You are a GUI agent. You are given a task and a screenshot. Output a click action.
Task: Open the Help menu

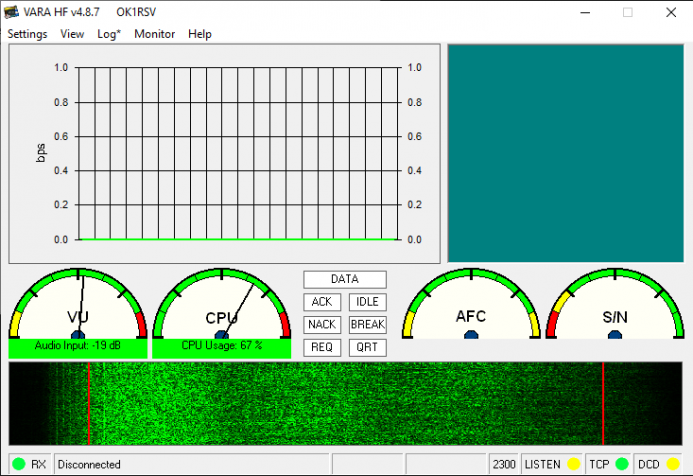click(200, 34)
